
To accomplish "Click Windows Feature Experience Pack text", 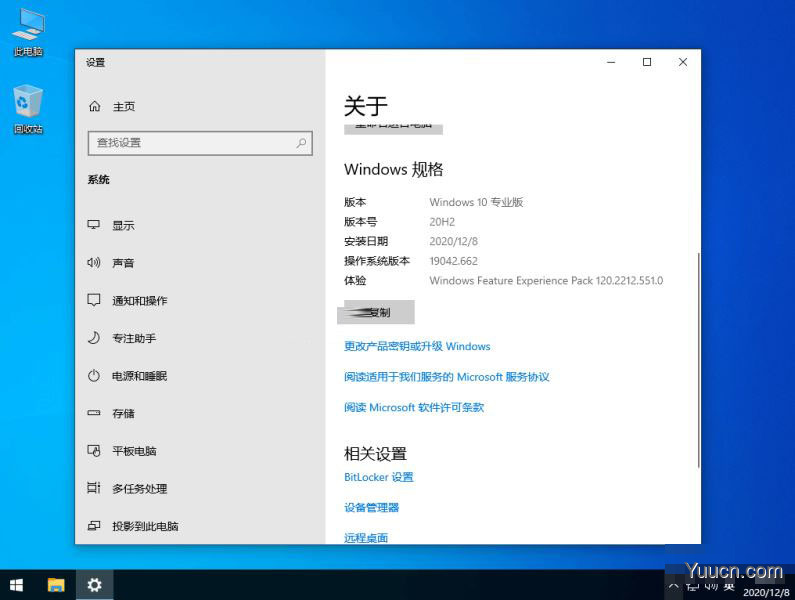I will [546, 280].
